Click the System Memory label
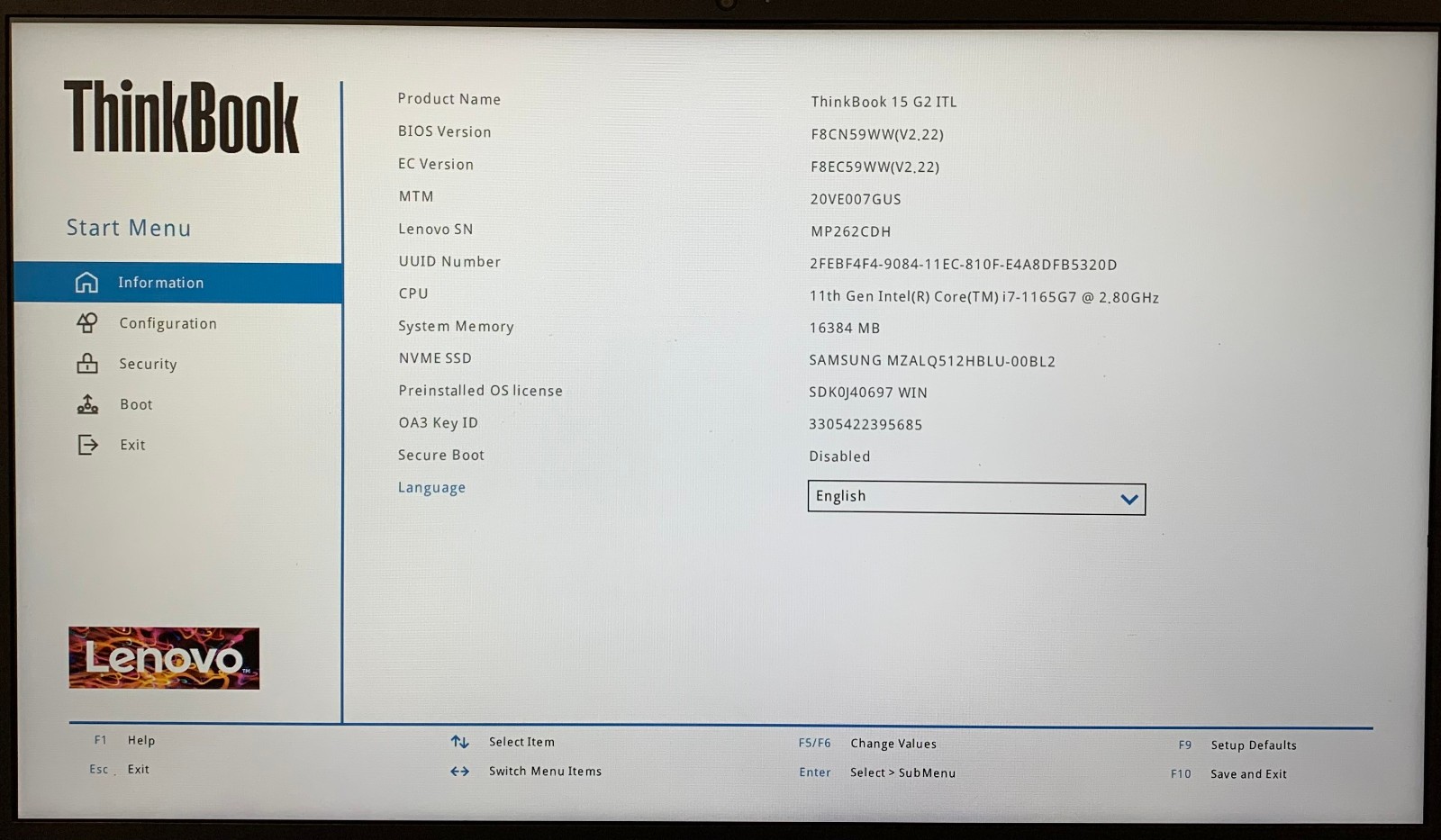This screenshot has height=840, width=1441. [456, 326]
